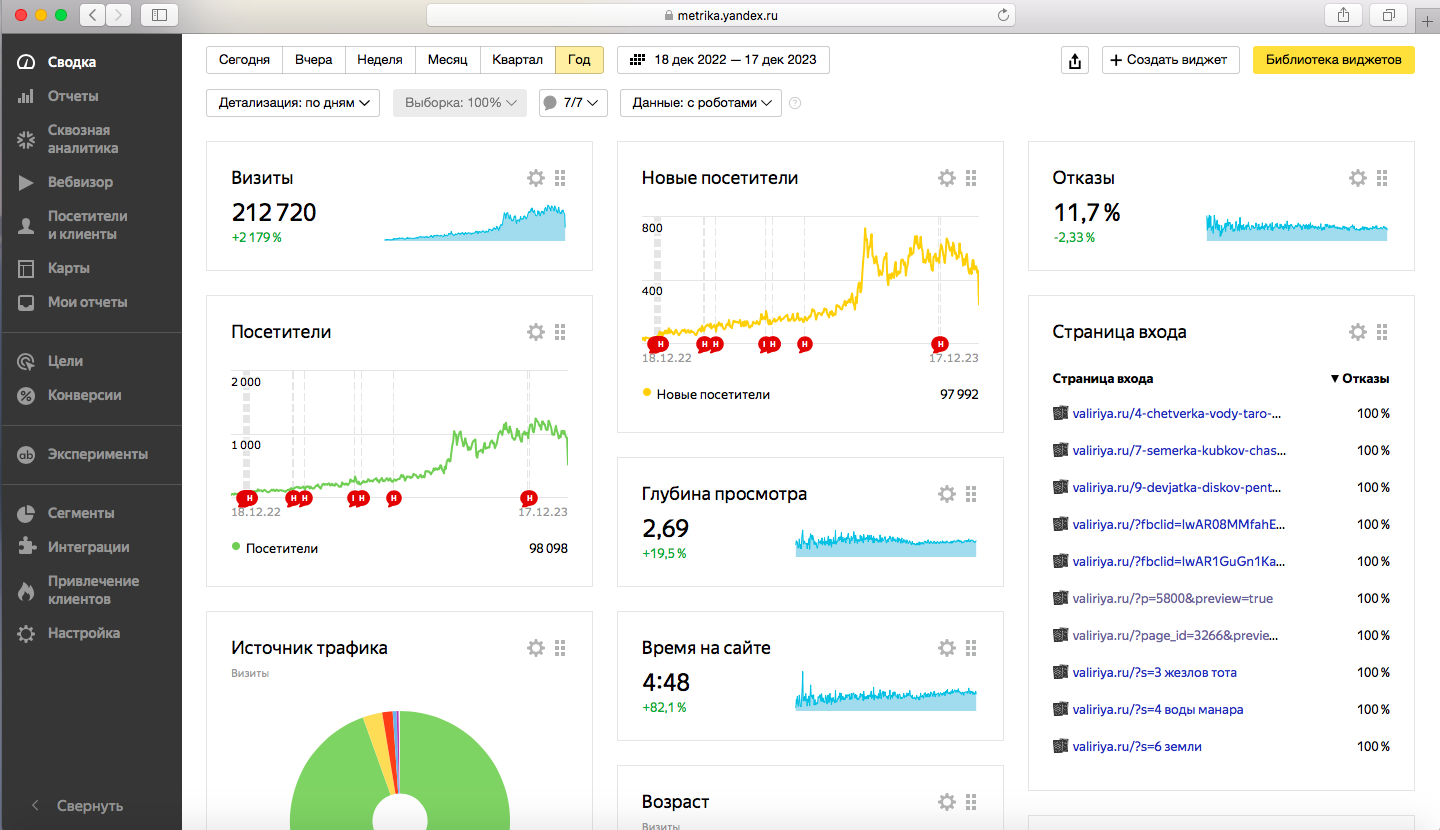This screenshot has width=1440, height=830.
Task: Go to Цели in the sidebar
Action: [x=65, y=361]
